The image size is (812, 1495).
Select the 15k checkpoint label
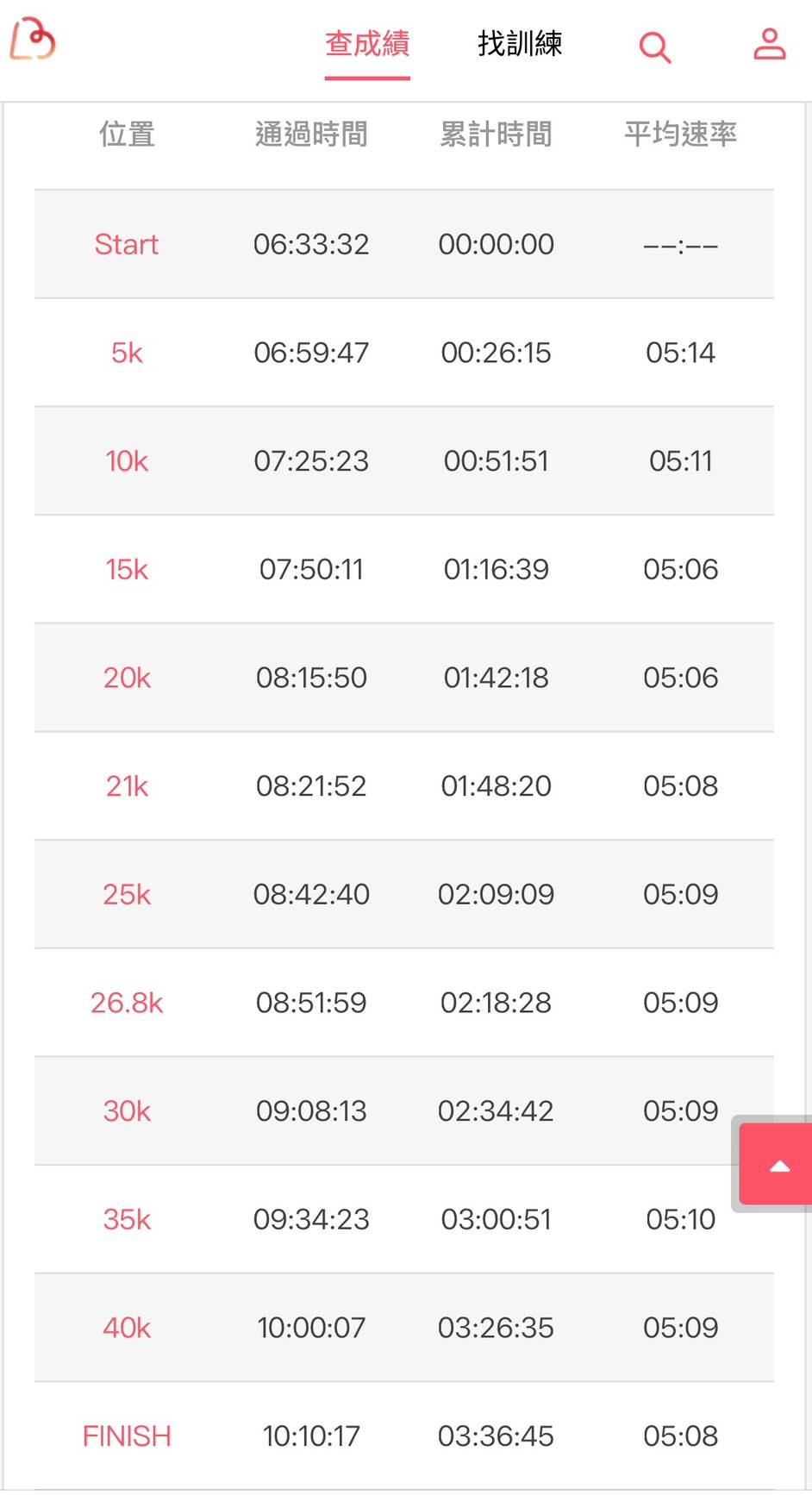[127, 570]
